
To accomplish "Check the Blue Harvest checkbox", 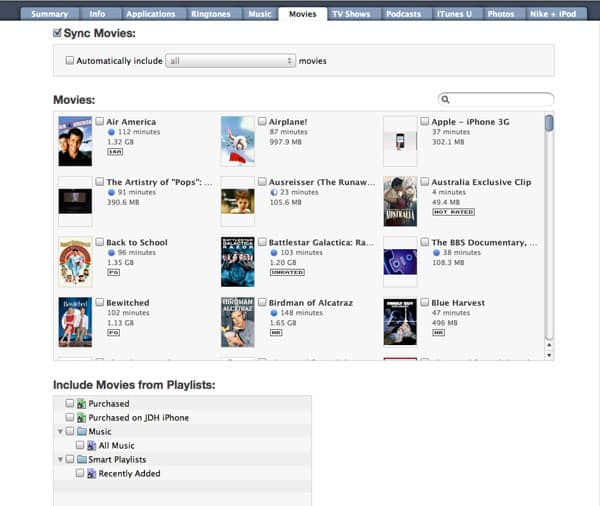I will point(425,302).
